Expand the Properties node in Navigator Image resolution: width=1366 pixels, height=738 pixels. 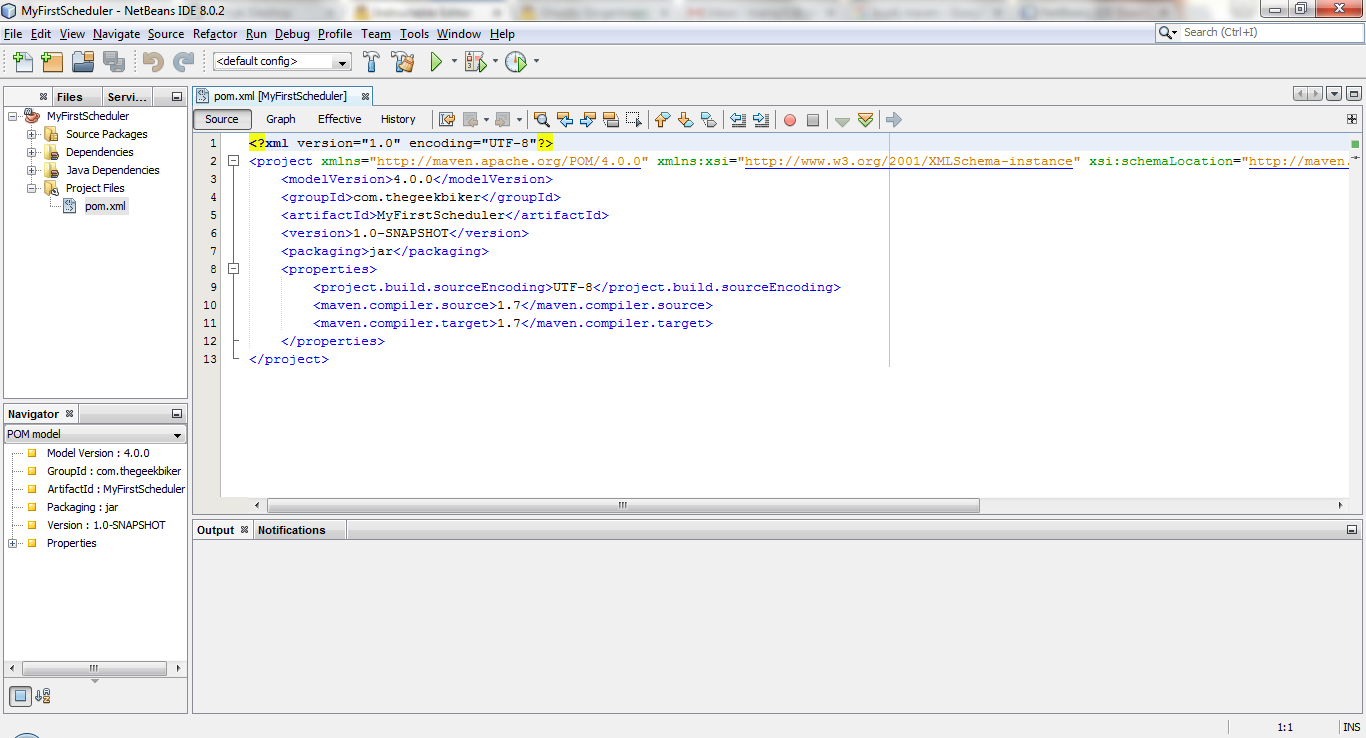tap(11, 543)
